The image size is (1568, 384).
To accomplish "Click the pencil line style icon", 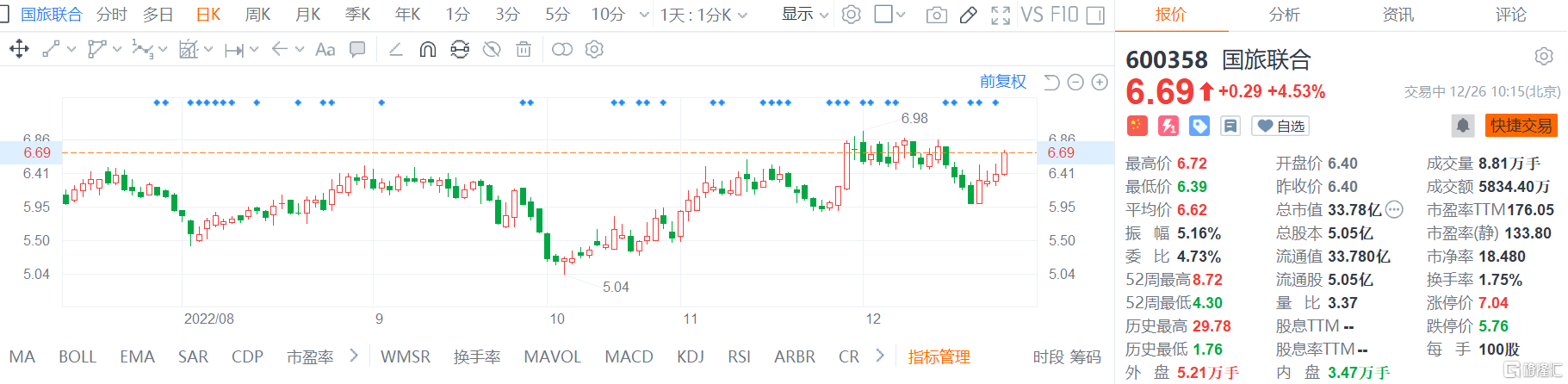I will coord(395,49).
